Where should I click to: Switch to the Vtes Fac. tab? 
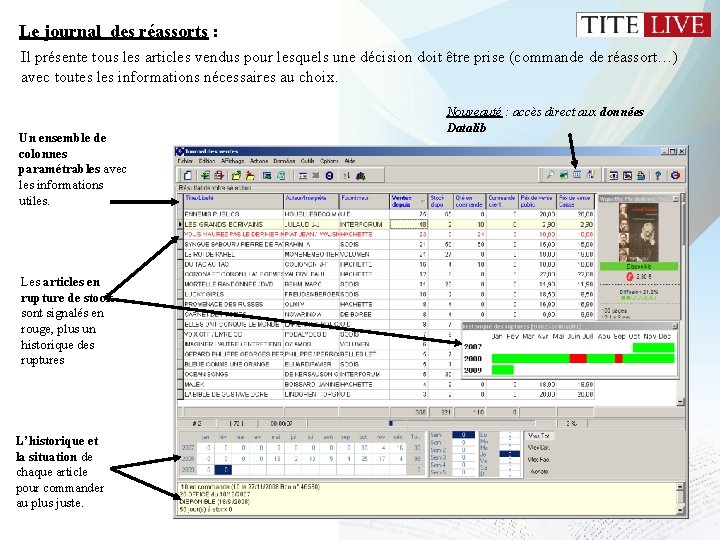pyautogui.click(x=539, y=459)
